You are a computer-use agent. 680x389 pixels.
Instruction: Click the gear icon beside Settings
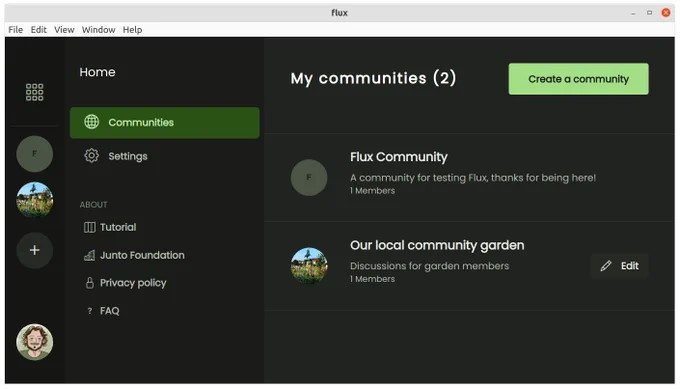coord(92,156)
